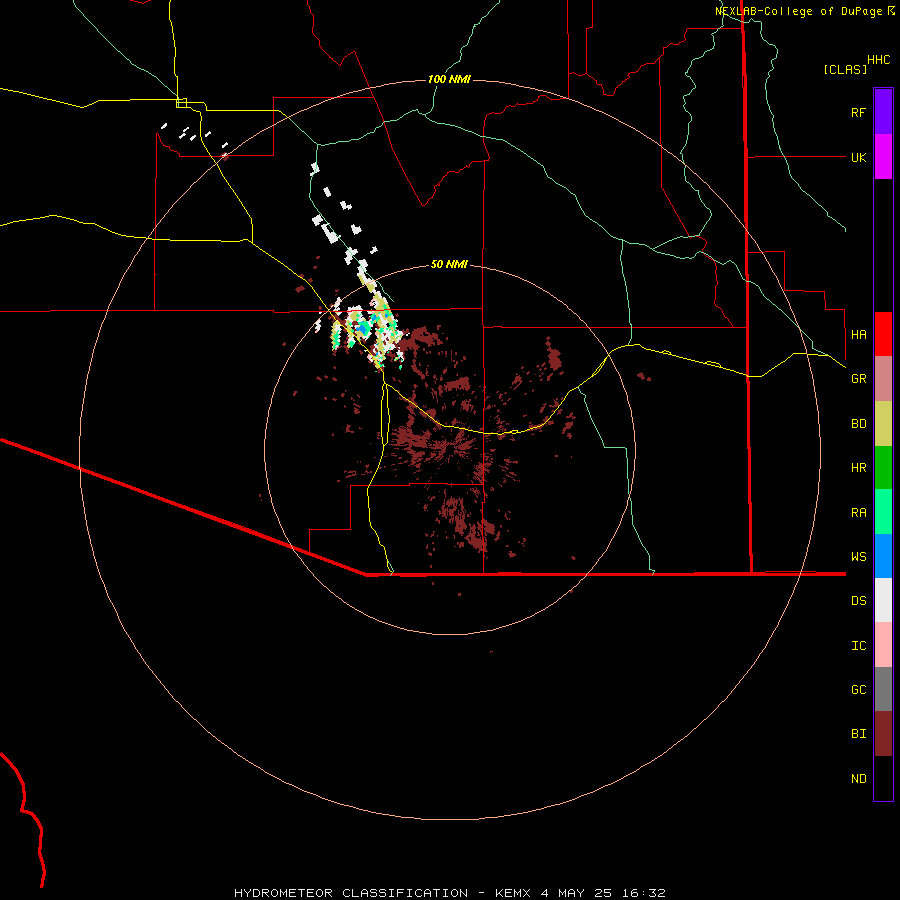Click the BI legend label

click(858, 734)
